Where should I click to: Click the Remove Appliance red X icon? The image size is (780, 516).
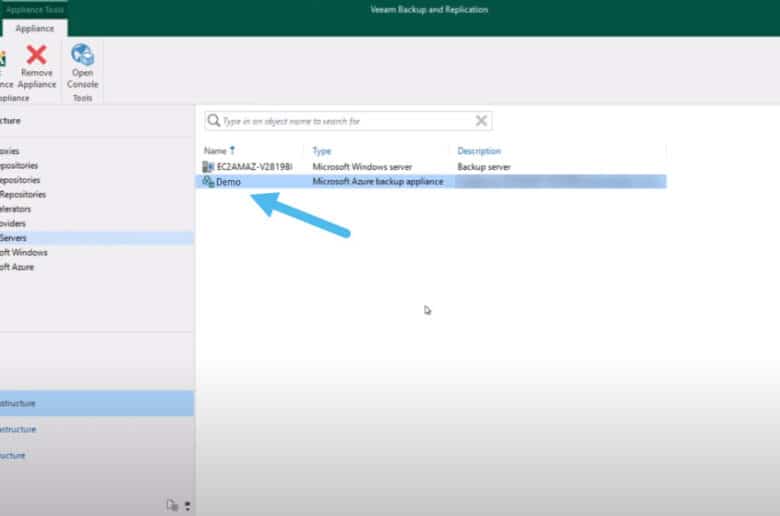36,55
